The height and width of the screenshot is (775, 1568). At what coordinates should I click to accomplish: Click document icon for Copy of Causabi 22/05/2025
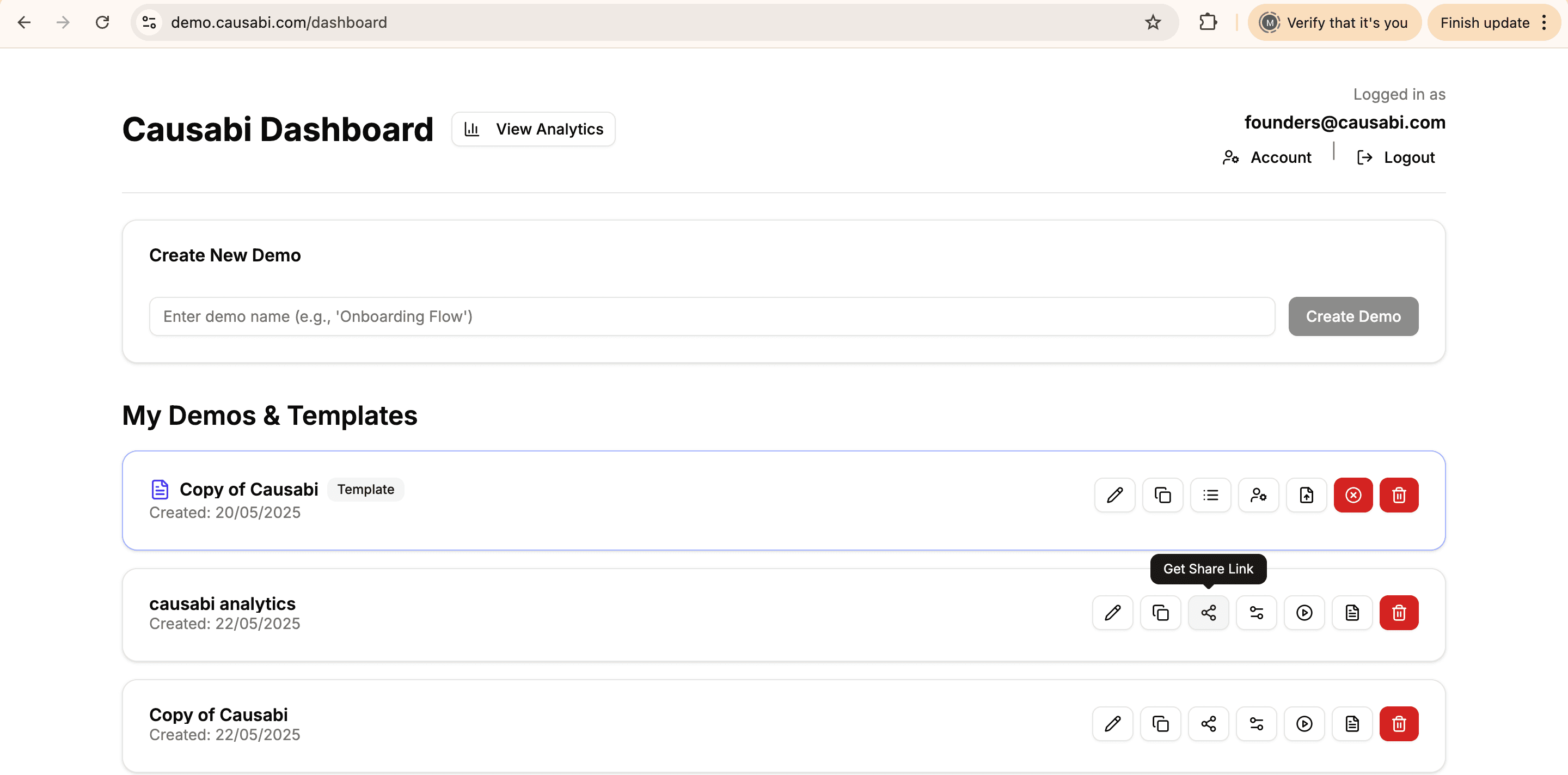pyautogui.click(x=1352, y=724)
